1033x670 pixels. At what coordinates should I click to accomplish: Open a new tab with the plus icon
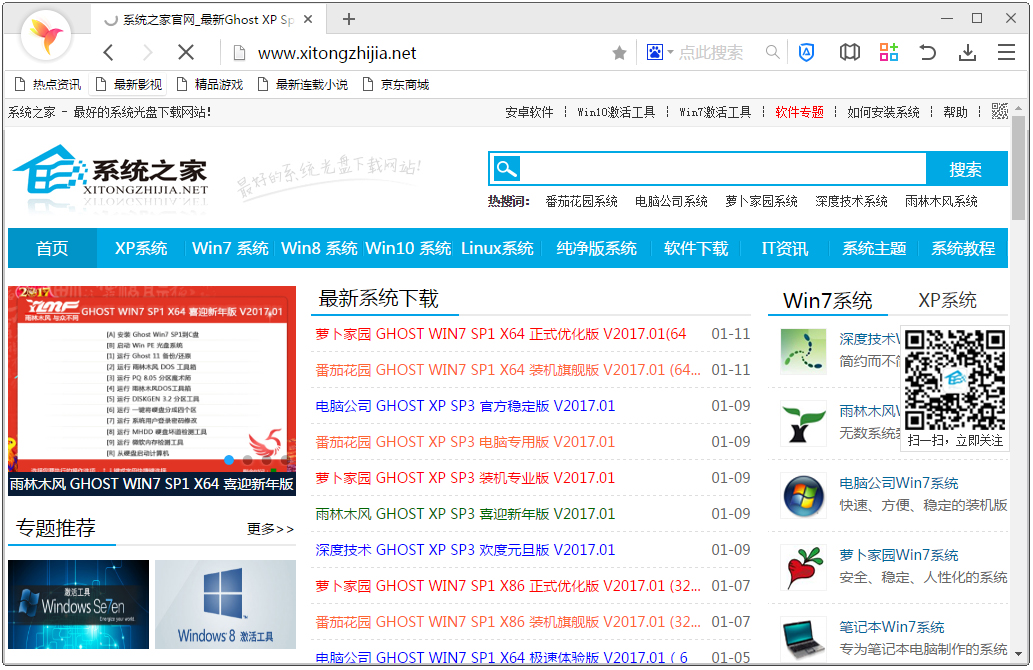[x=348, y=18]
